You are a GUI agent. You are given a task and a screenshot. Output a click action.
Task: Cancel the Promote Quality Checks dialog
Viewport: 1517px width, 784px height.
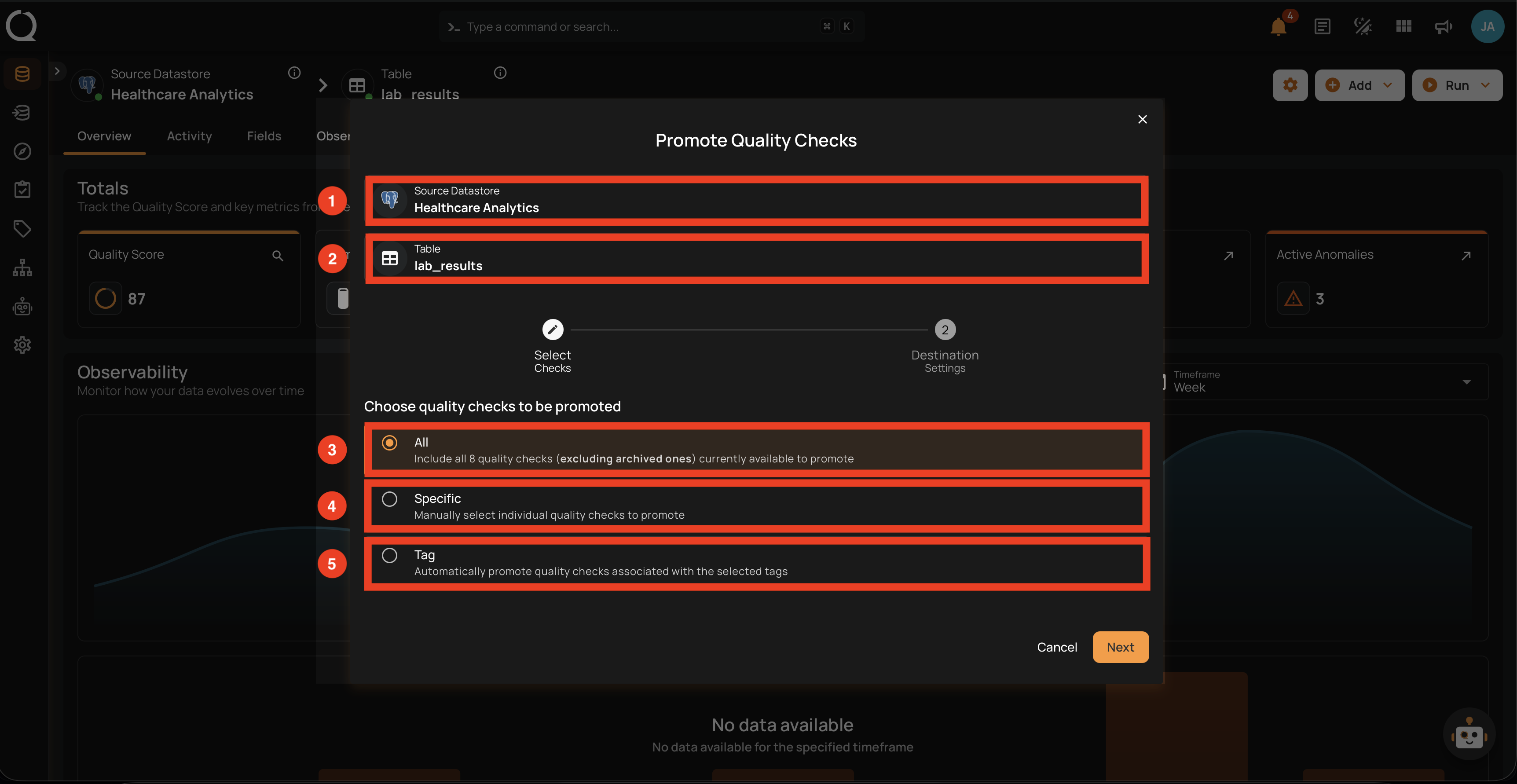[1057, 647]
